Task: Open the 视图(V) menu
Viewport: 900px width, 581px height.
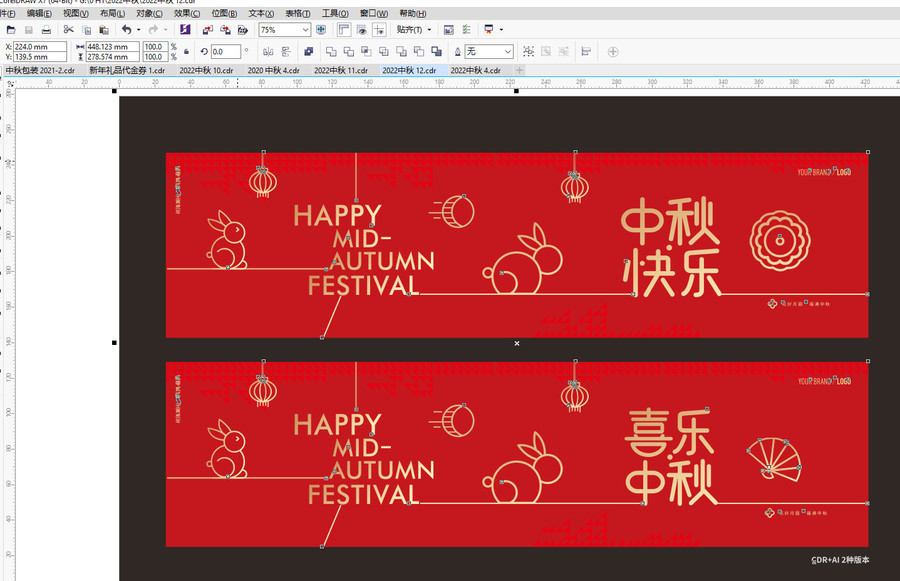Action: [76, 13]
